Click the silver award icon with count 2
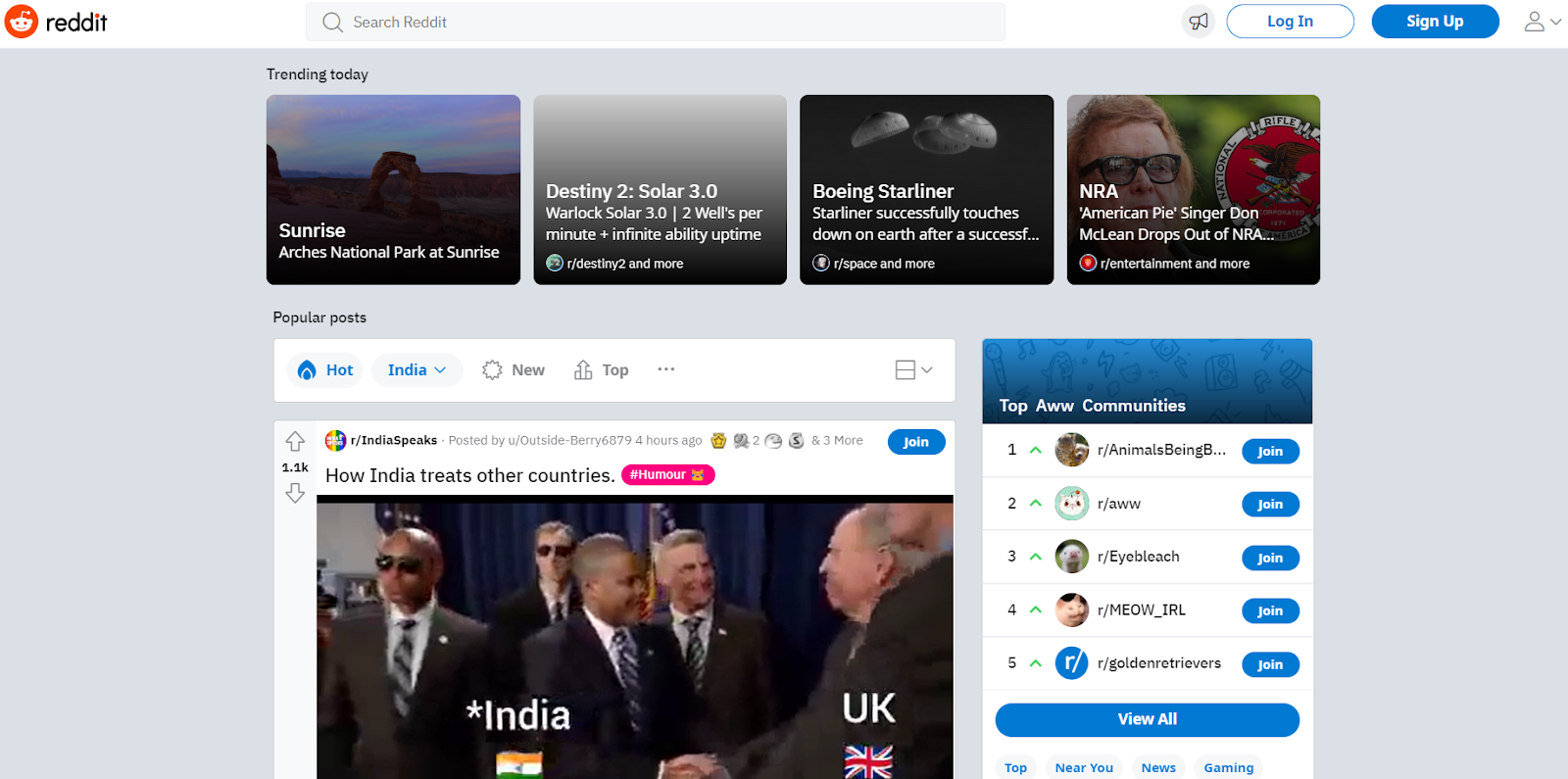Viewport: 1568px width, 779px height. pos(741,441)
